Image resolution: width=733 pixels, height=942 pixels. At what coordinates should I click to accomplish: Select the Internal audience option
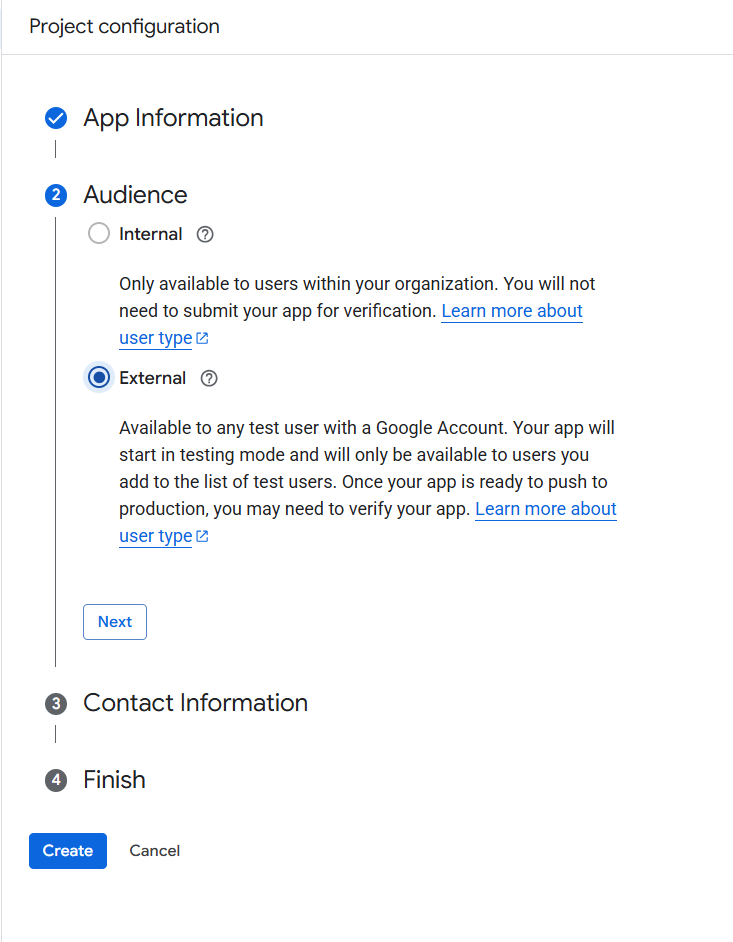pos(98,233)
